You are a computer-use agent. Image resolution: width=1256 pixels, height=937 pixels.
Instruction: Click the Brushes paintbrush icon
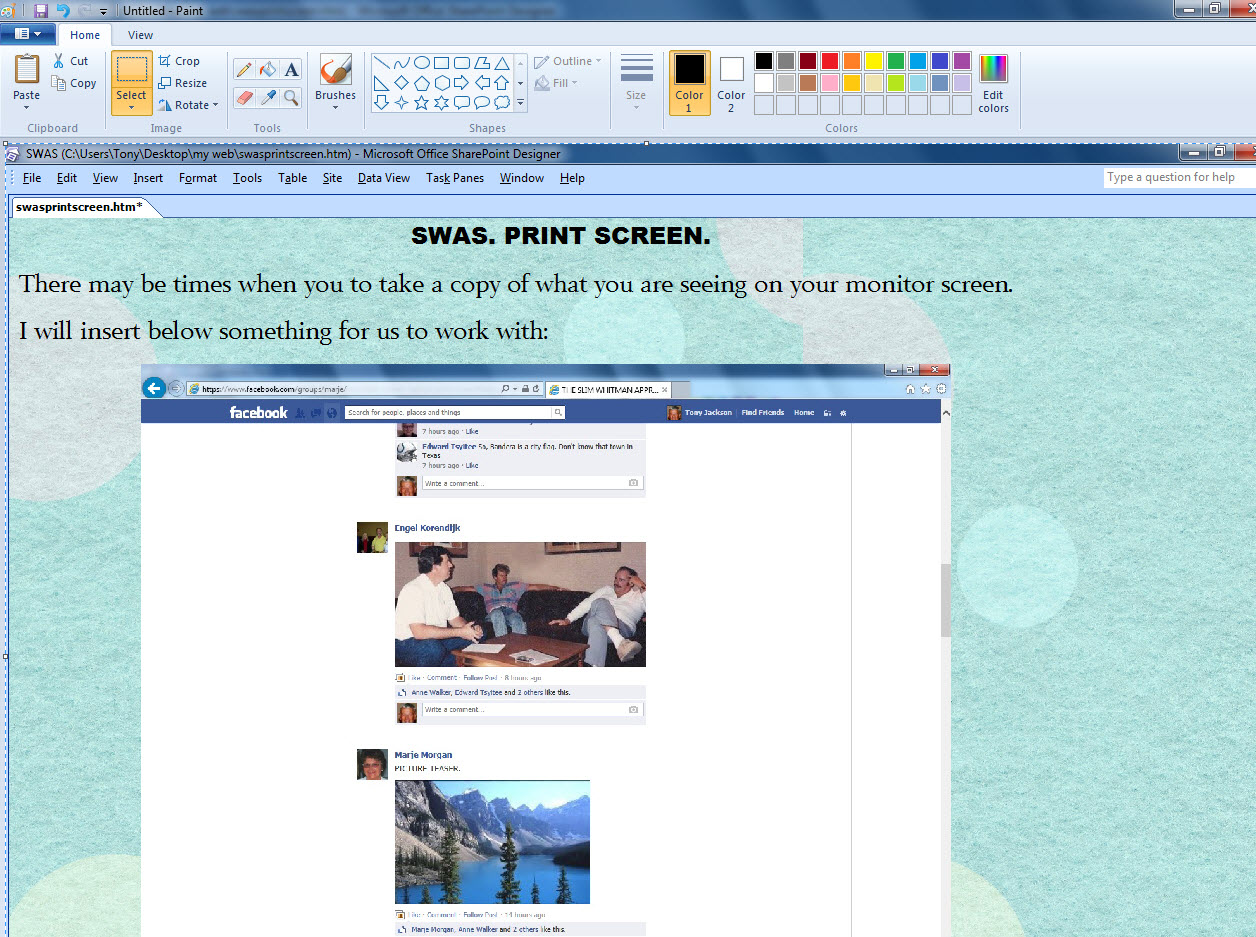pyautogui.click(x=335, y=69)
